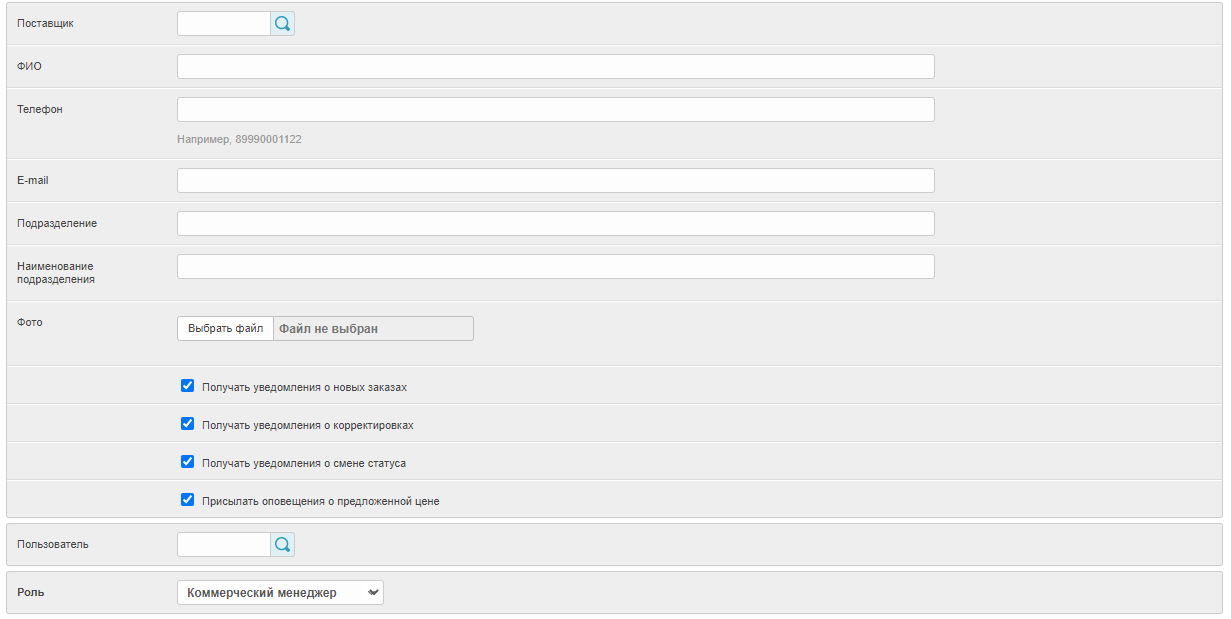Select the Телефон input field
This screenshot has width=1231, height=619.
pyautogui.click(x=555, y=110)
